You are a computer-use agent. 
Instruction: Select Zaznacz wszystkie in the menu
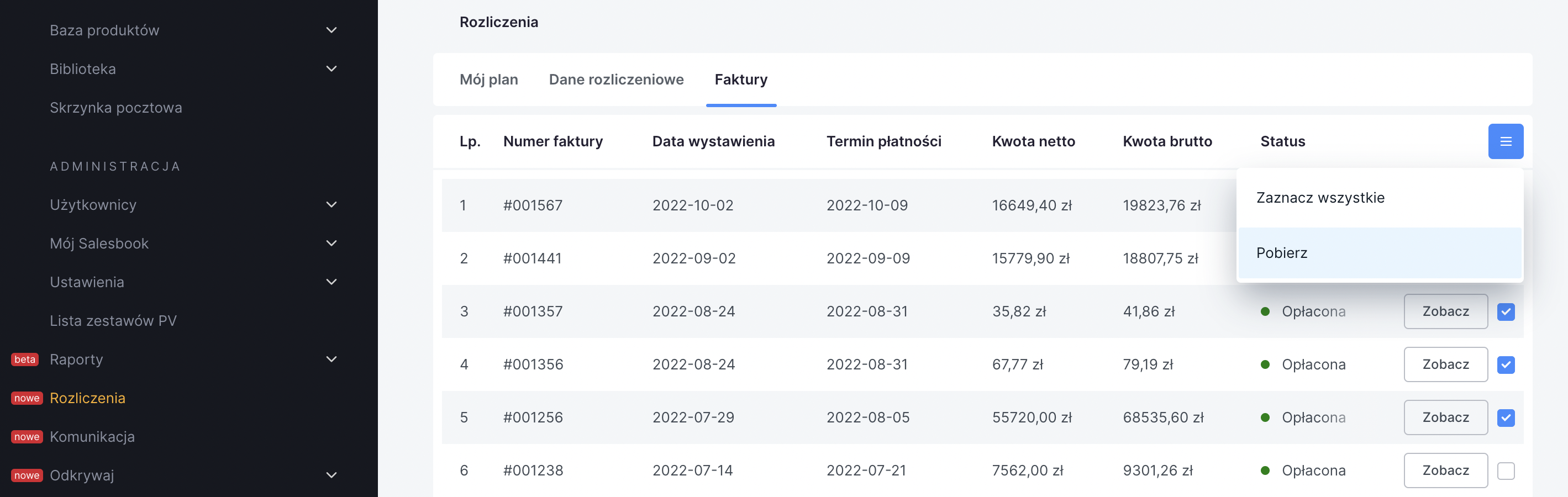(1320, 198)
